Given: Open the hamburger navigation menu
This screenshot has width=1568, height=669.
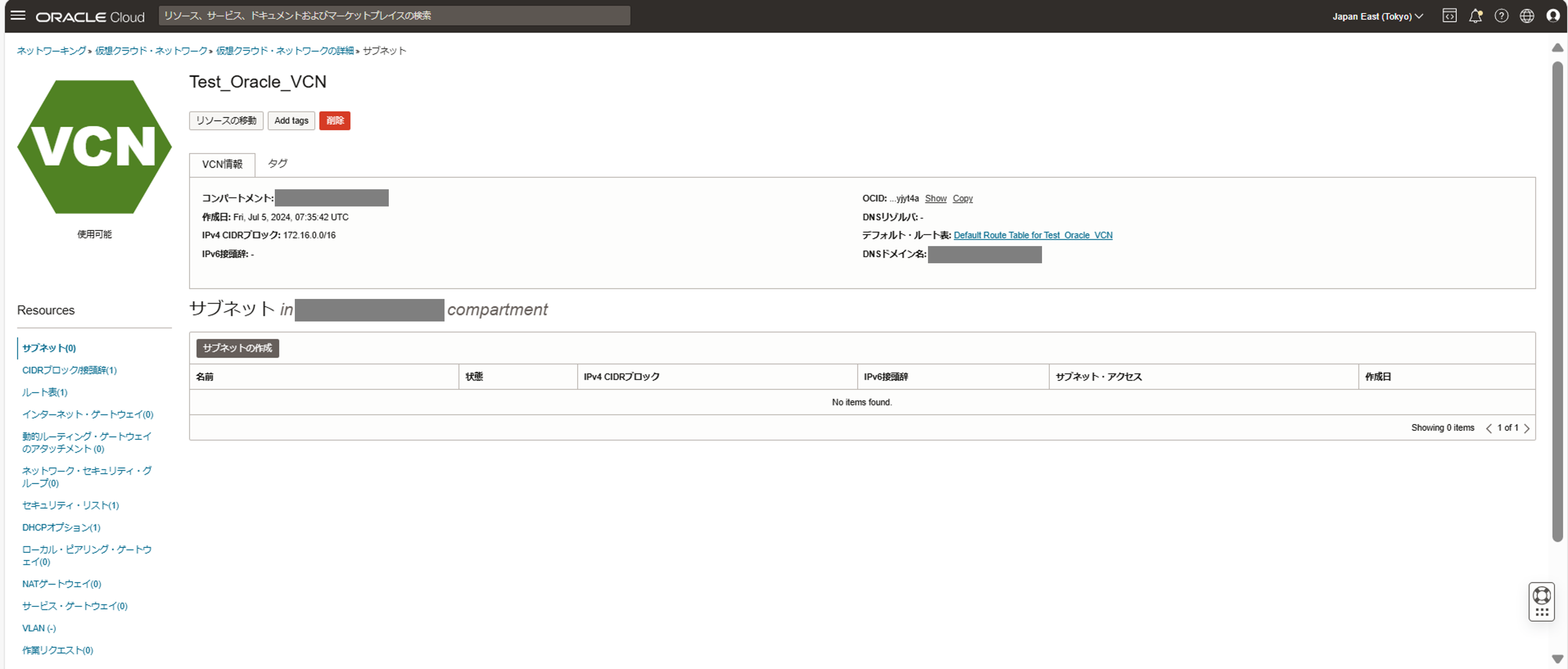Looking at the screenshot, I should tap(18, 16).
